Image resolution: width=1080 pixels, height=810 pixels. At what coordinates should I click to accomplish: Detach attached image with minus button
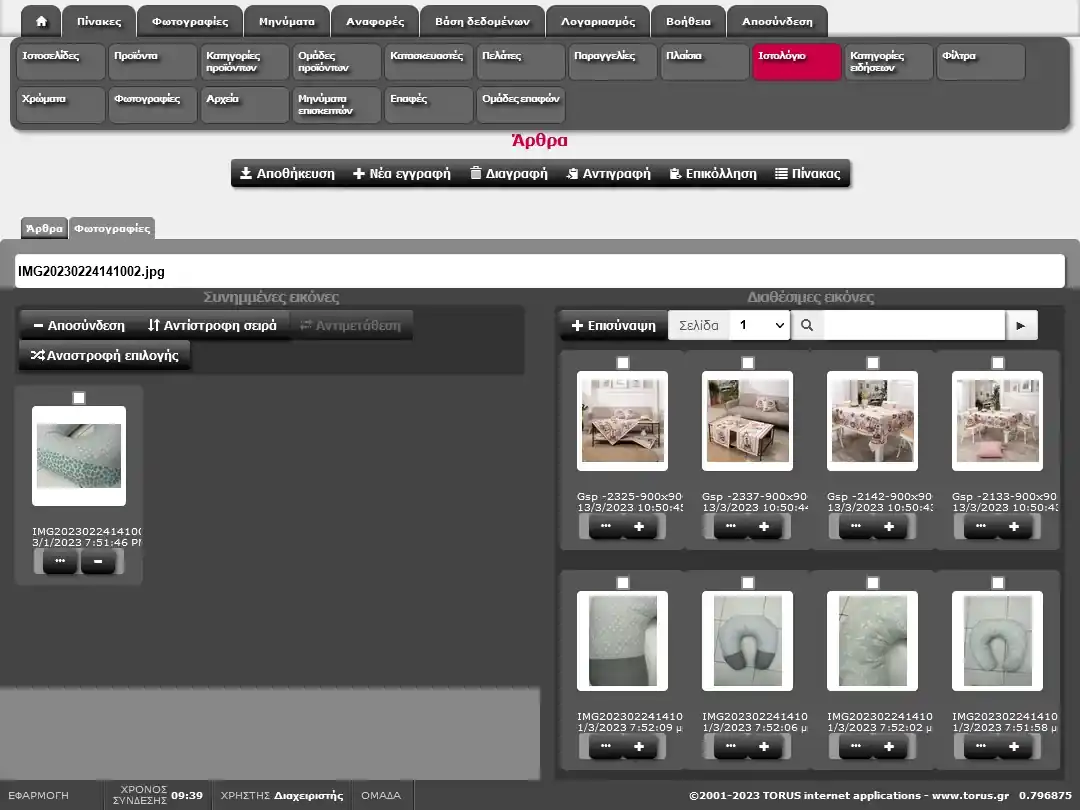98,562
